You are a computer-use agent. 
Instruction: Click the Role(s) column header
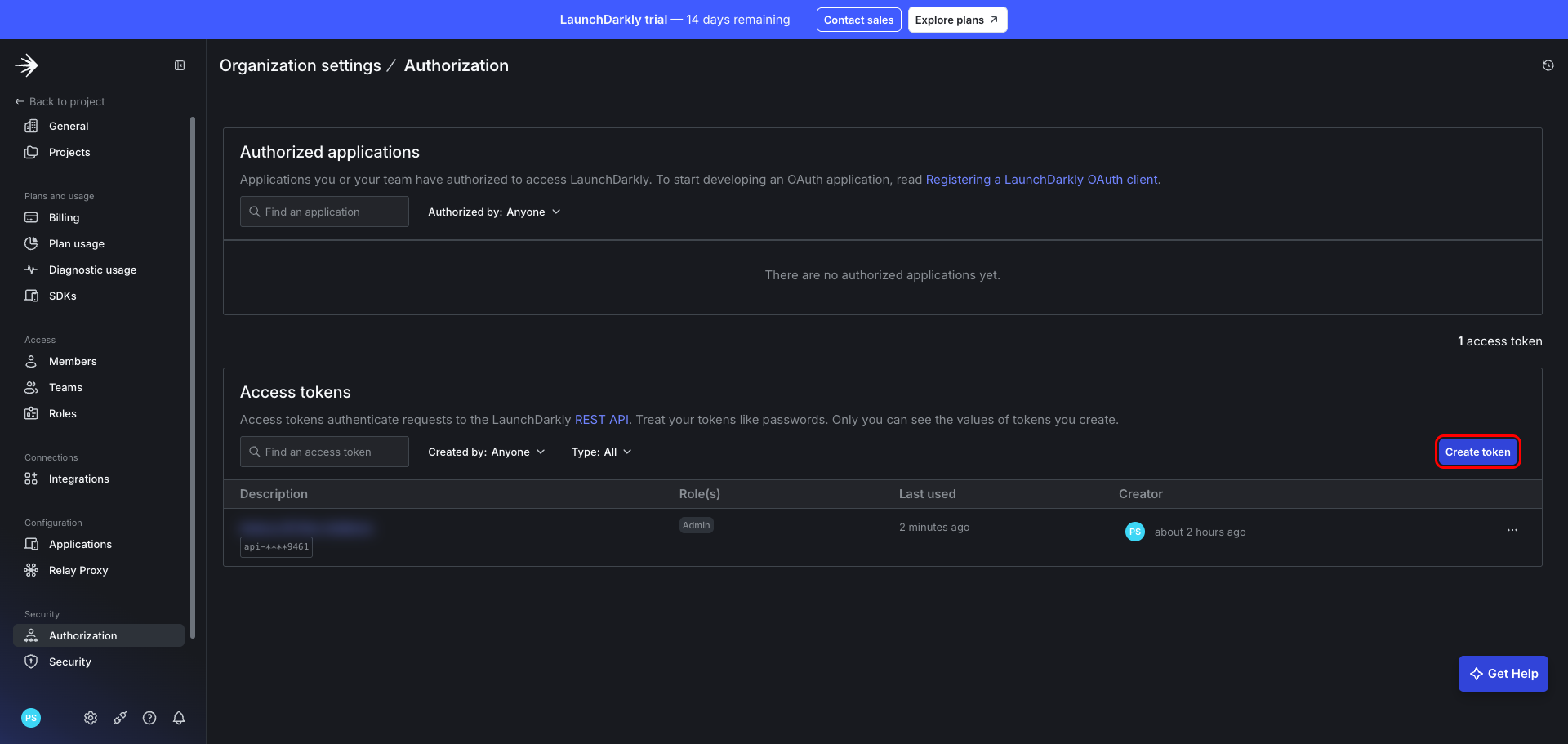[699, 494]
